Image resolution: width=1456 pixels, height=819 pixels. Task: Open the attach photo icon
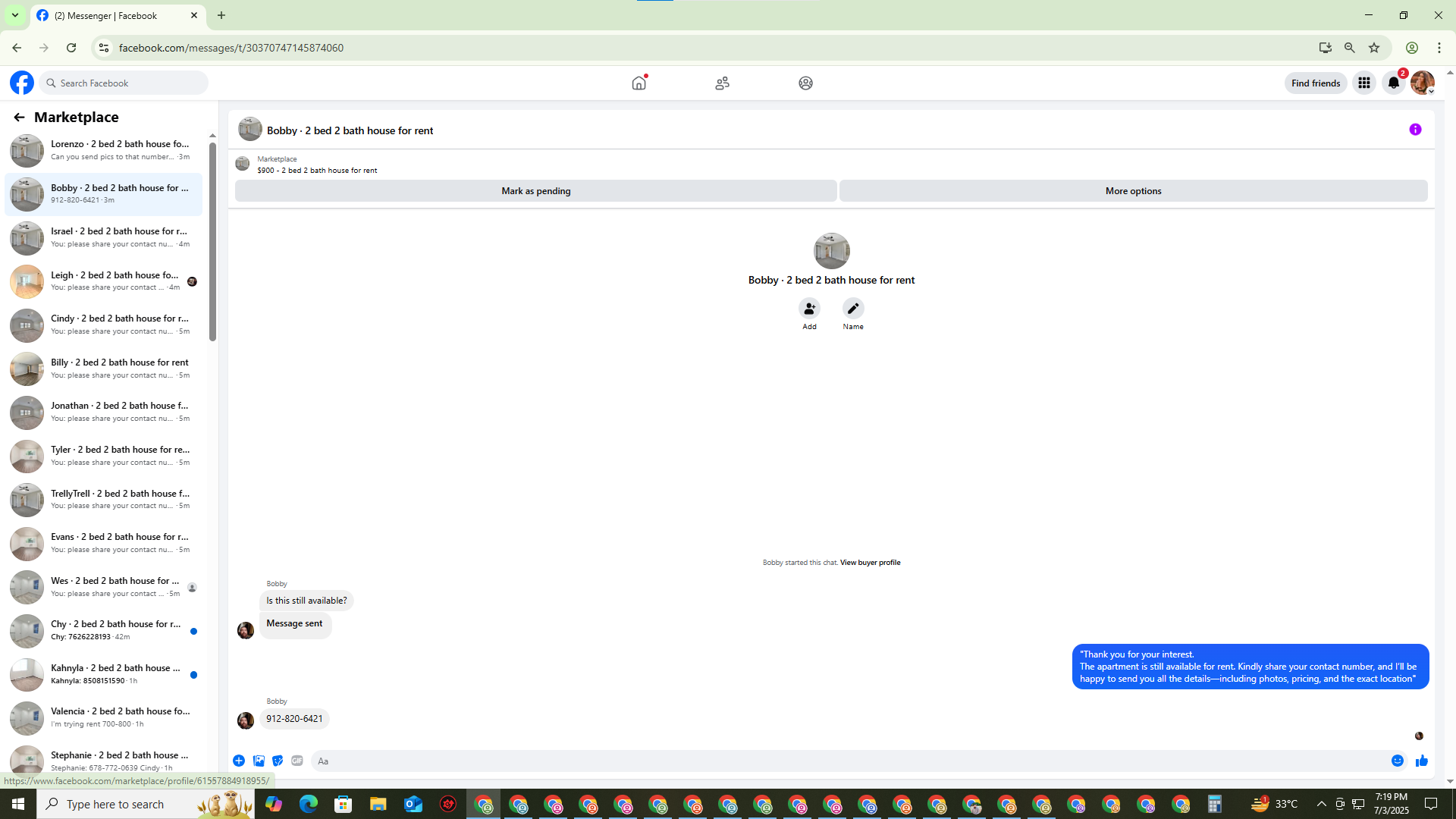(x=259, y=761)
